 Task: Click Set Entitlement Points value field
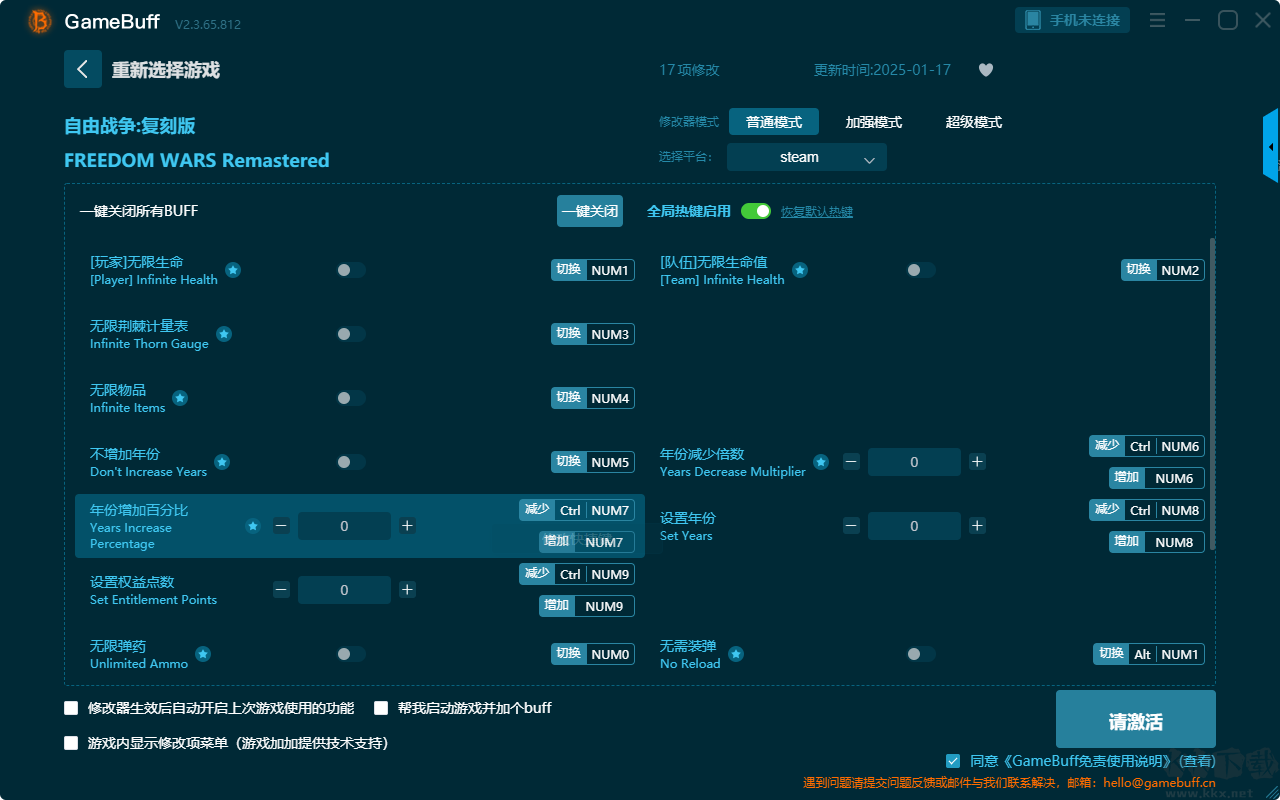tap(344, 590)
